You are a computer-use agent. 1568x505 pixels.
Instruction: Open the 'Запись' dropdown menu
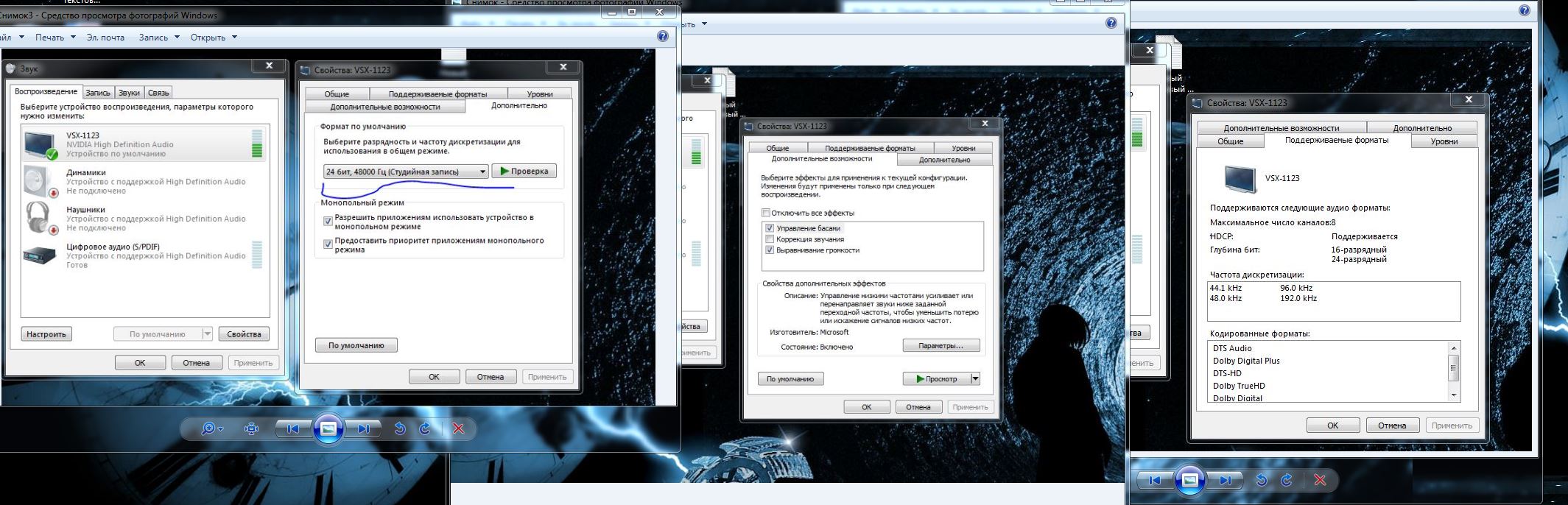[x=159, y=37]
